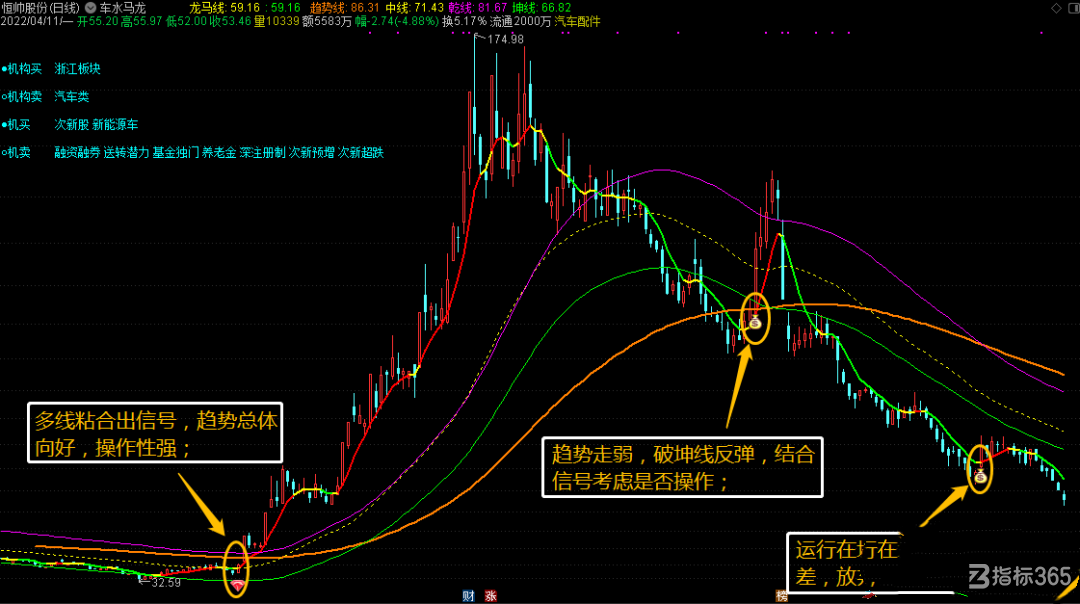Image resolution: width=1080 pixels, height=604 pixels.
Task: Open the 次新超跌 concept tag
Action: click(x=360, y=153)
